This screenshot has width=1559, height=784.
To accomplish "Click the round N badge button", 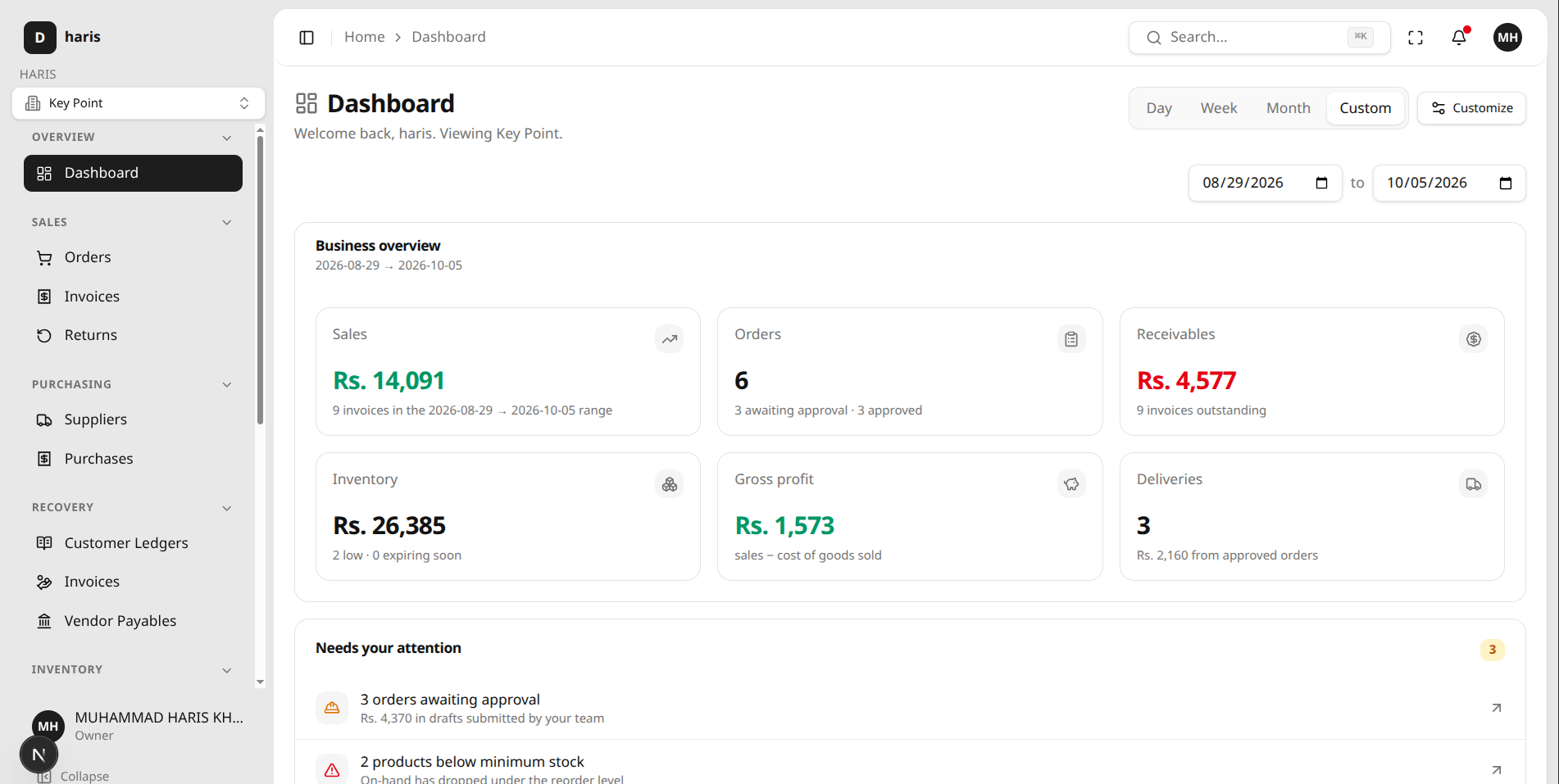I will [39, 755].
